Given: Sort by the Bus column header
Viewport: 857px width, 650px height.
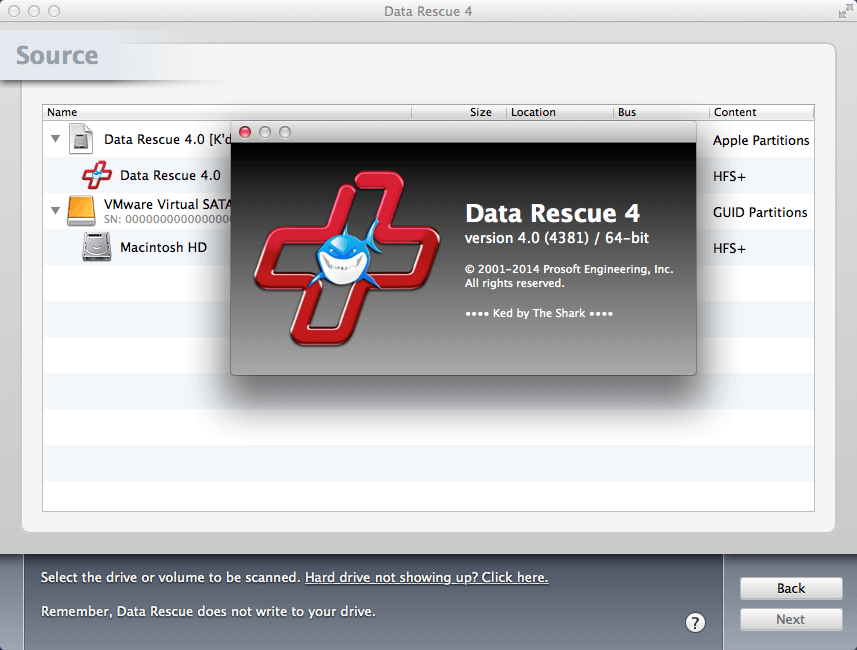Looking at the screenshot, I should pos(661,112).
